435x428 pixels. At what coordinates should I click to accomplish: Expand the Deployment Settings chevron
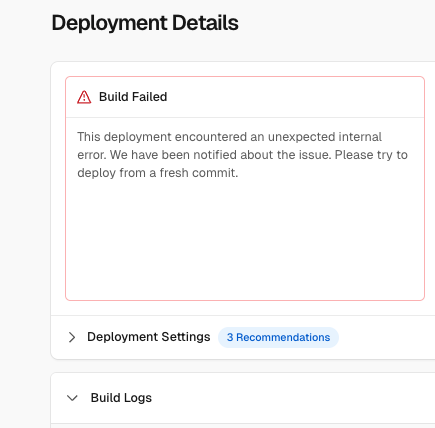[72, 337]
